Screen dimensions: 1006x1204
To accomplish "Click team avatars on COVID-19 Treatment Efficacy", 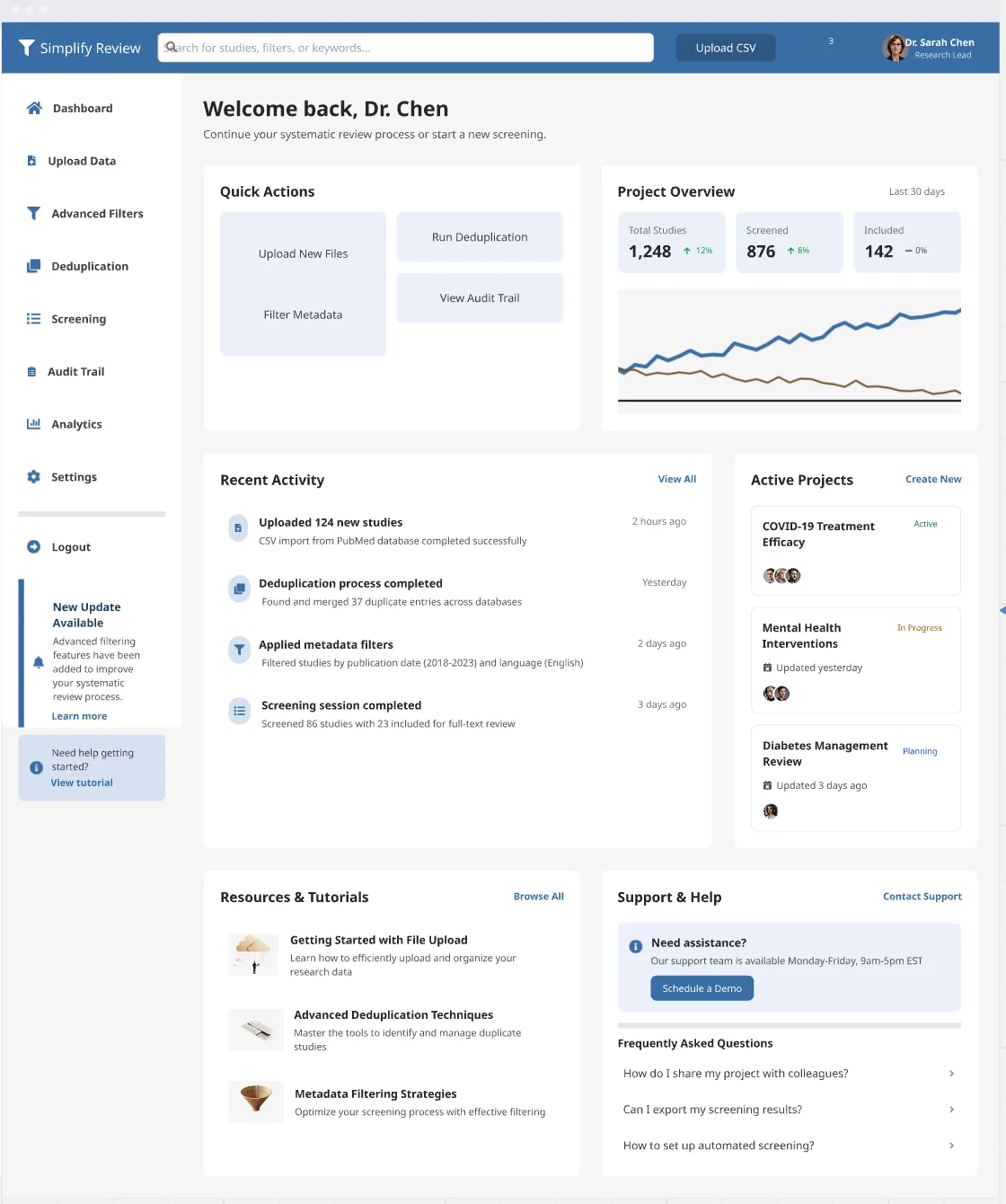I will [x=781, y=576].
